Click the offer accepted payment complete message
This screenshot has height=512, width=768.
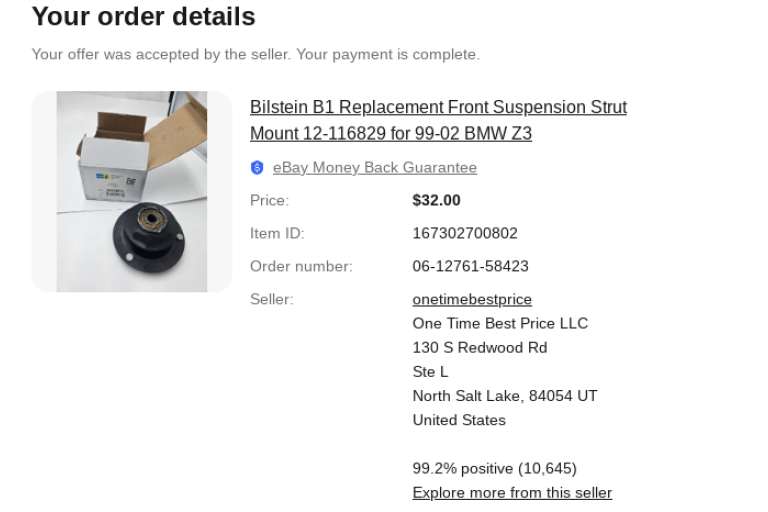(x=256, y=54)
